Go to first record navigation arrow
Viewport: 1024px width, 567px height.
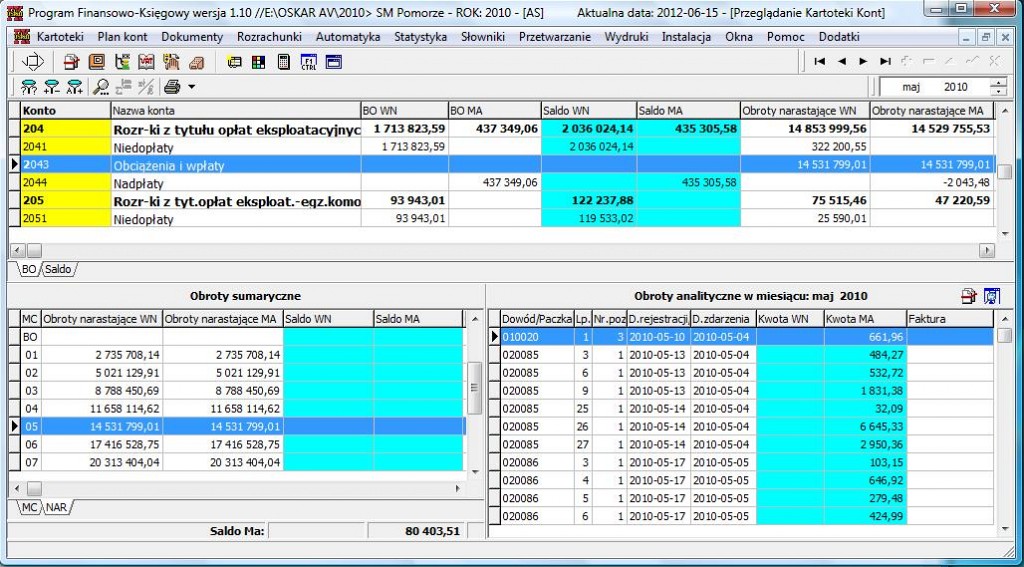click(820, 61)
